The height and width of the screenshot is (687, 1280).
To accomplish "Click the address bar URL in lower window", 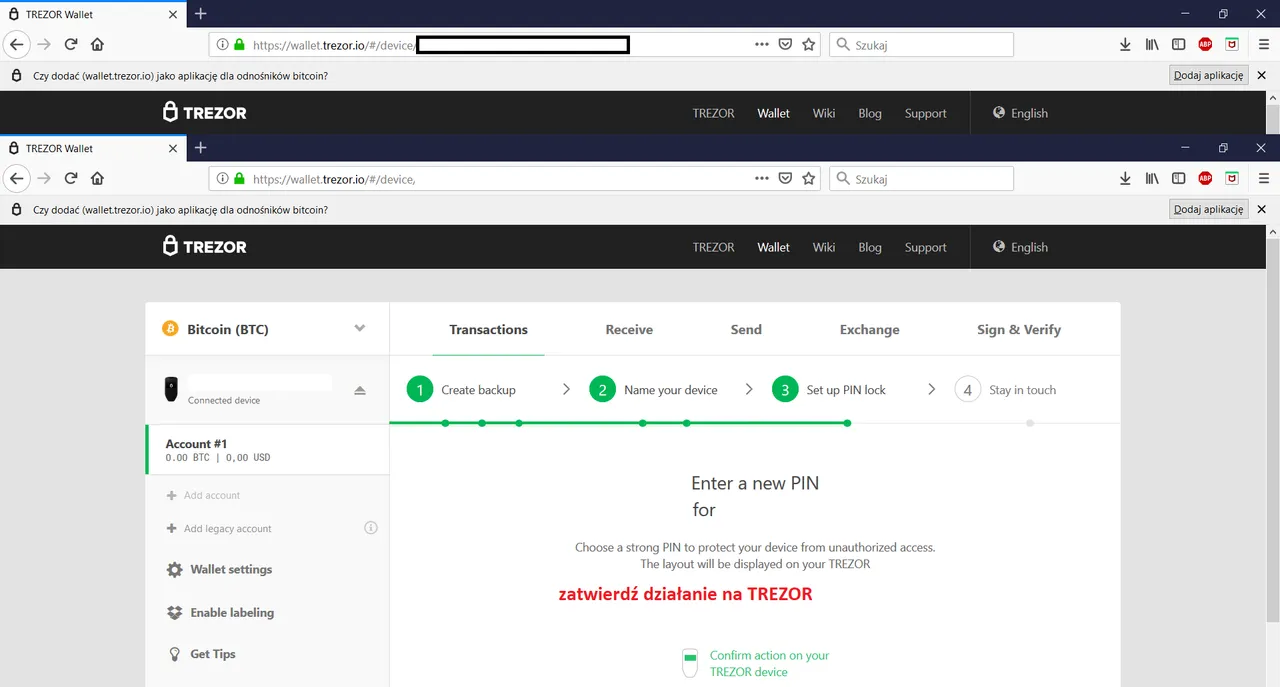I will (334, 179).
